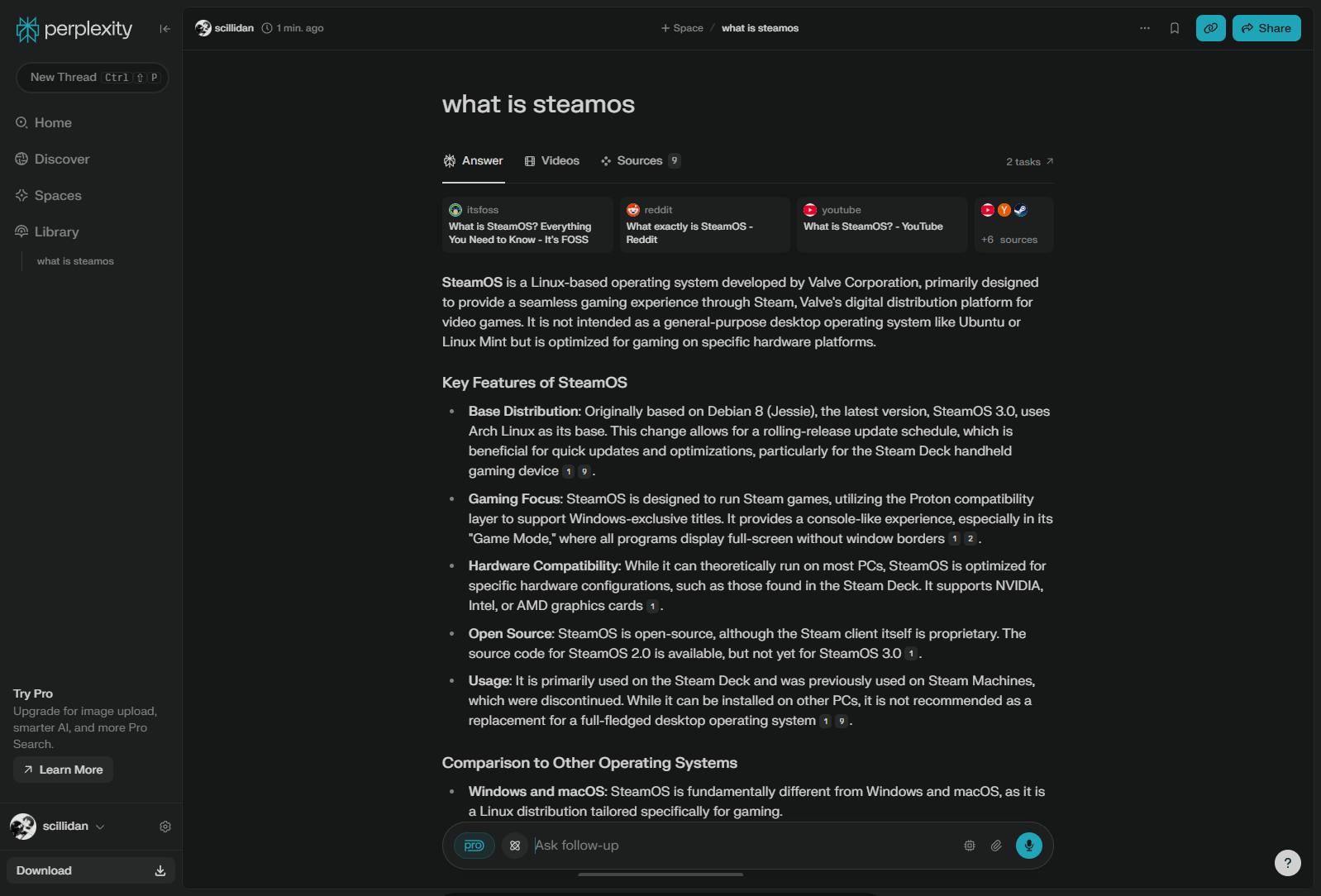Click the Share button
1321x896 pixels.
coord(1266,28)
